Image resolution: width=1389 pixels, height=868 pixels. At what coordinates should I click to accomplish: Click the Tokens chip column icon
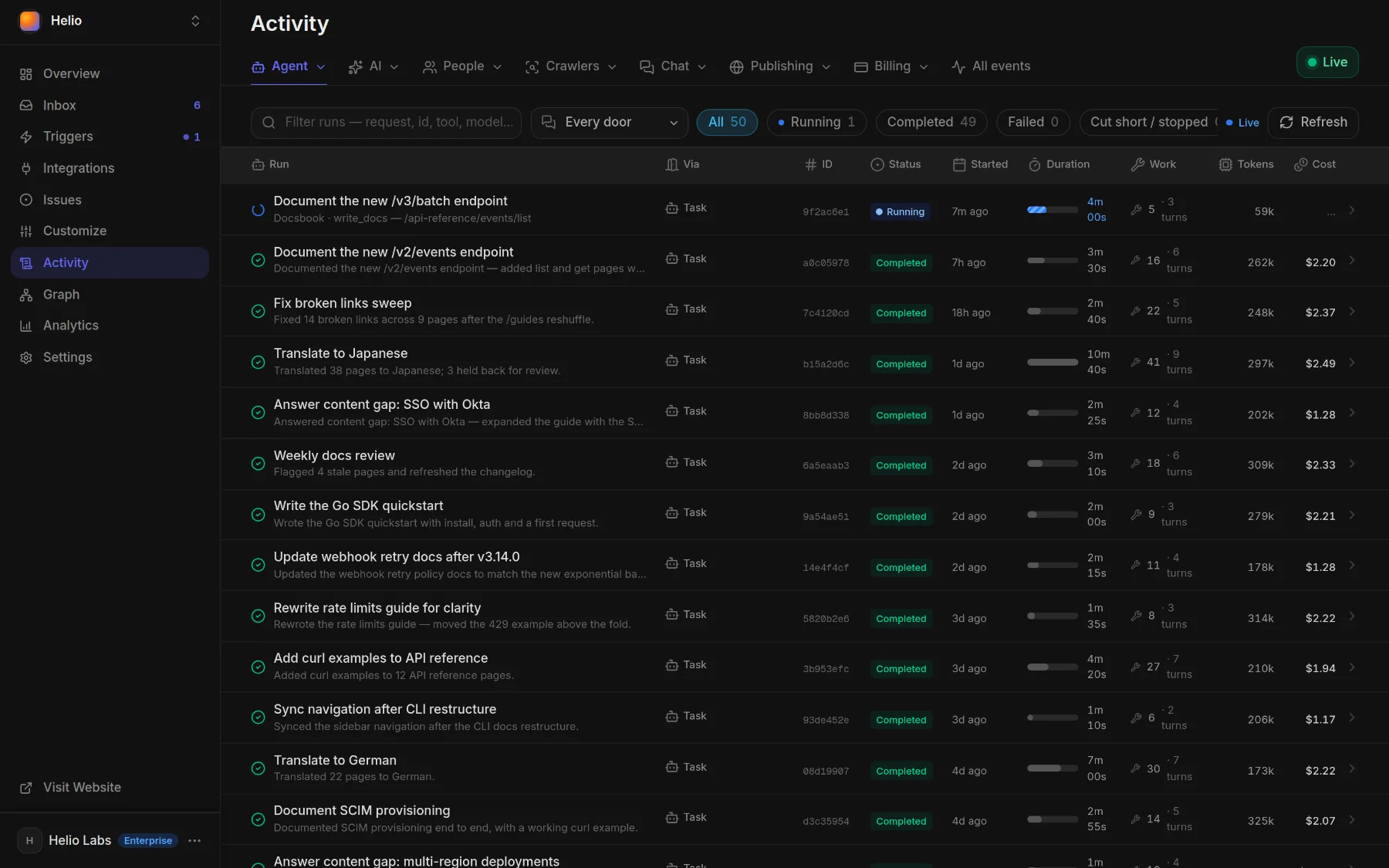[x=1225, y=164]
